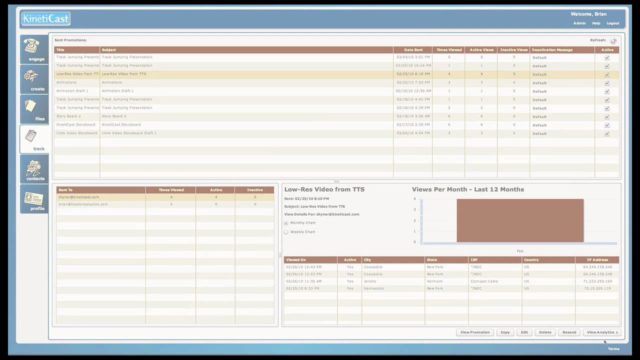Click the brown bar in monthly chart

tap(520, 220)
